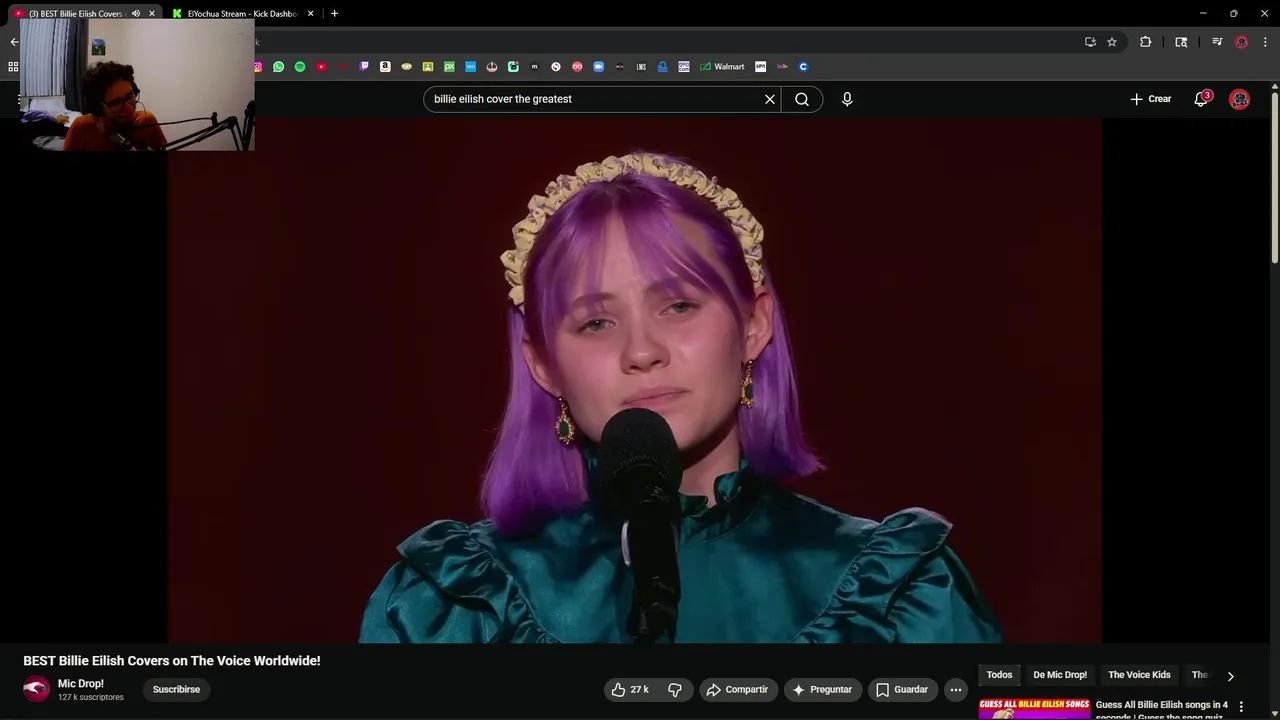This screenshot has width=1280, height=720.
Task: Open the Amazon bookmark
Action: click(385, 67)
